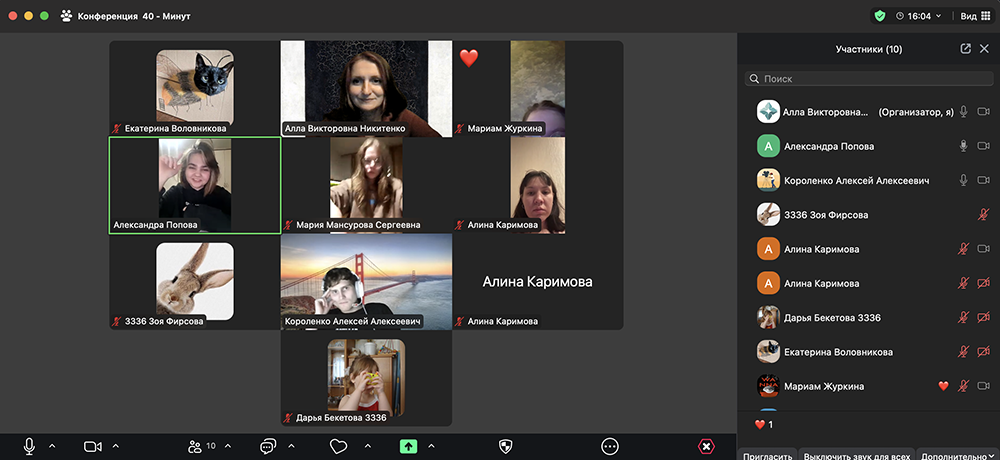Pop out the participants panel
This screenshot has height=460, width=1000.
(x=965, y=48)
